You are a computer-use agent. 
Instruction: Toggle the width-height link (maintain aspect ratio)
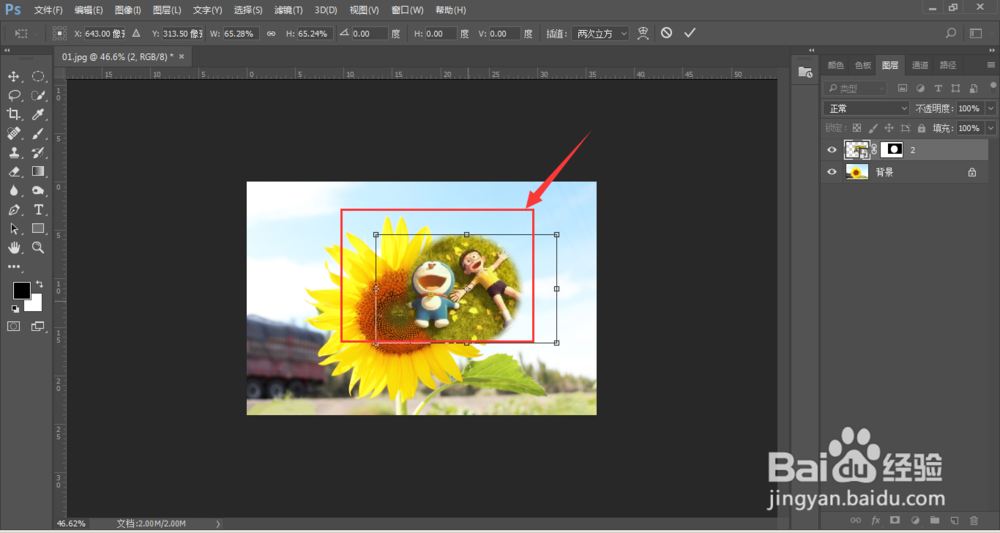pyautogui.click(x=271, y=33)
